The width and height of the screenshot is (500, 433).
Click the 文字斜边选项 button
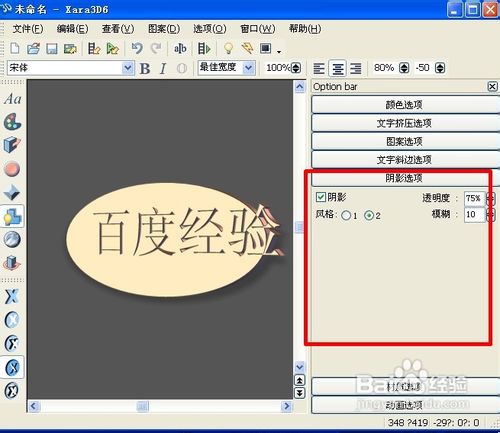point(405,160)
